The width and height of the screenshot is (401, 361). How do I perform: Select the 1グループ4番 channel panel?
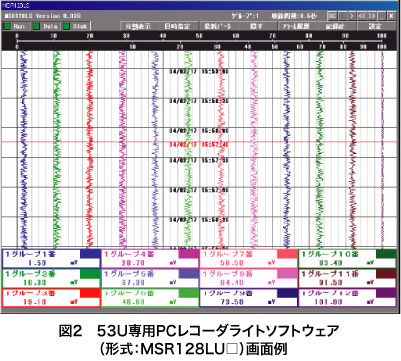(x=150, y=259)
